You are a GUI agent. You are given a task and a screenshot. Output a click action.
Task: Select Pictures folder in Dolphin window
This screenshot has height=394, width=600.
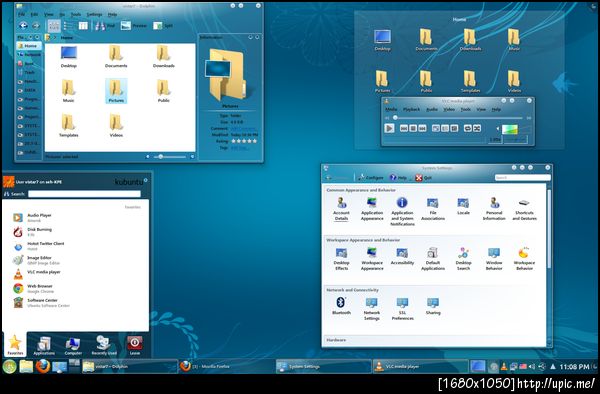(x=116, y=91)
